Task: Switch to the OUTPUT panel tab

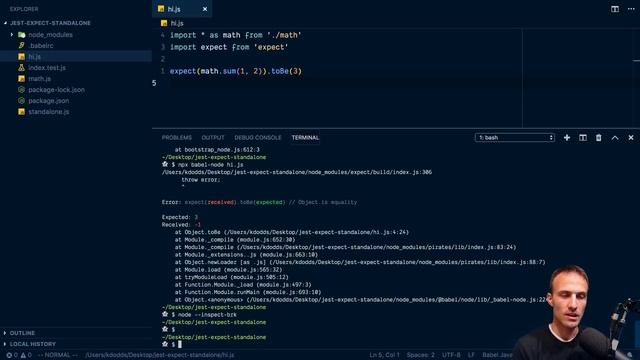Action: tap(213, 138)
